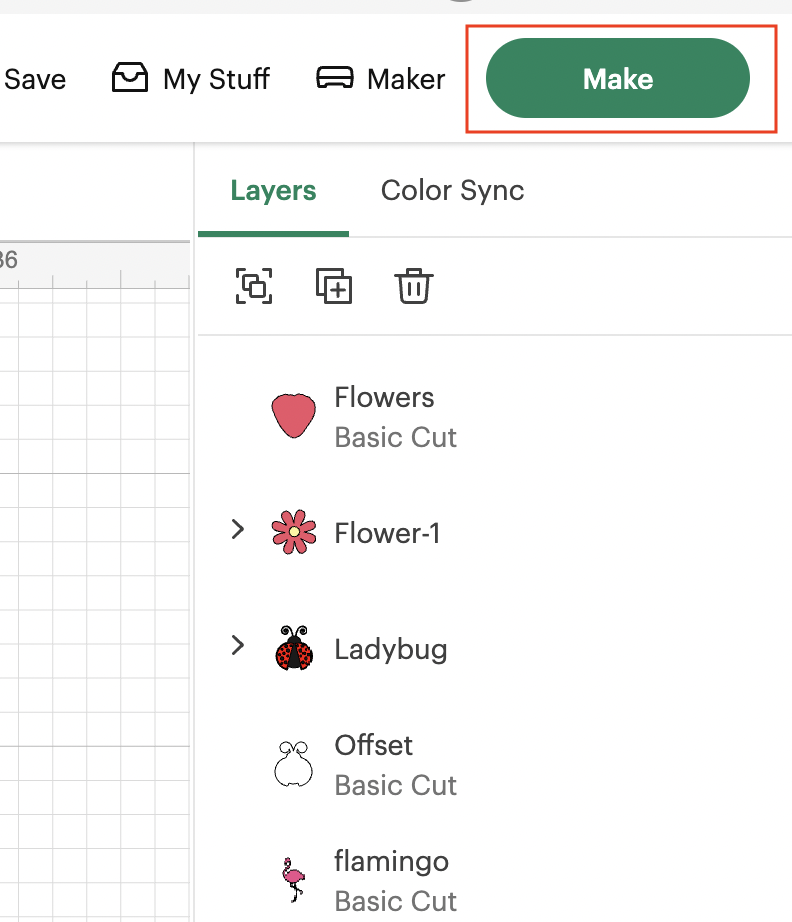Select the Flowers layer thumbnail
Image resolution: width=792 pixels, height=922 pixels.
click(x=293, y=416)
